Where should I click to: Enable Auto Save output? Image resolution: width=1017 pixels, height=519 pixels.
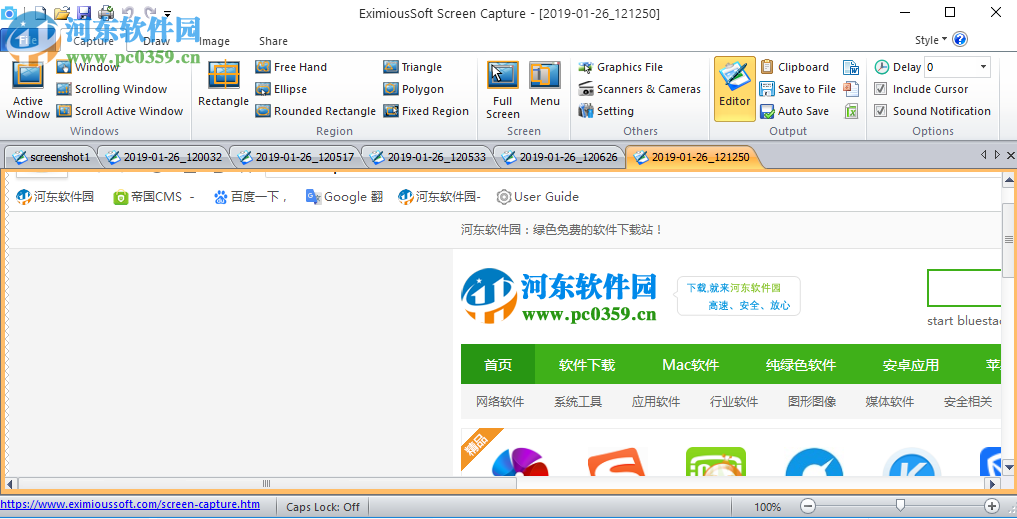pos(795,111)
